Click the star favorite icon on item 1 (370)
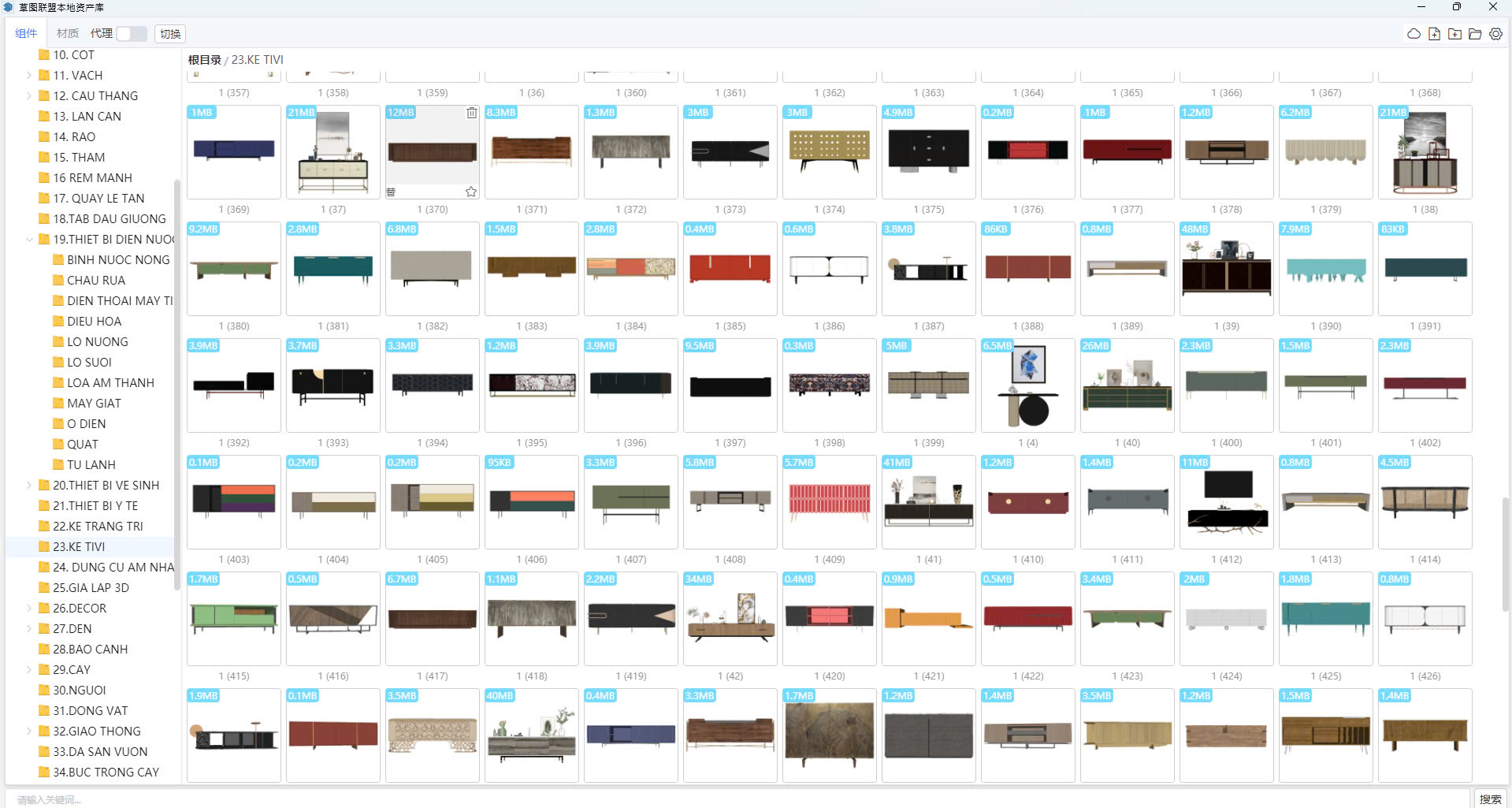The width and height of the screenshot is (1512, 808). 471,192
